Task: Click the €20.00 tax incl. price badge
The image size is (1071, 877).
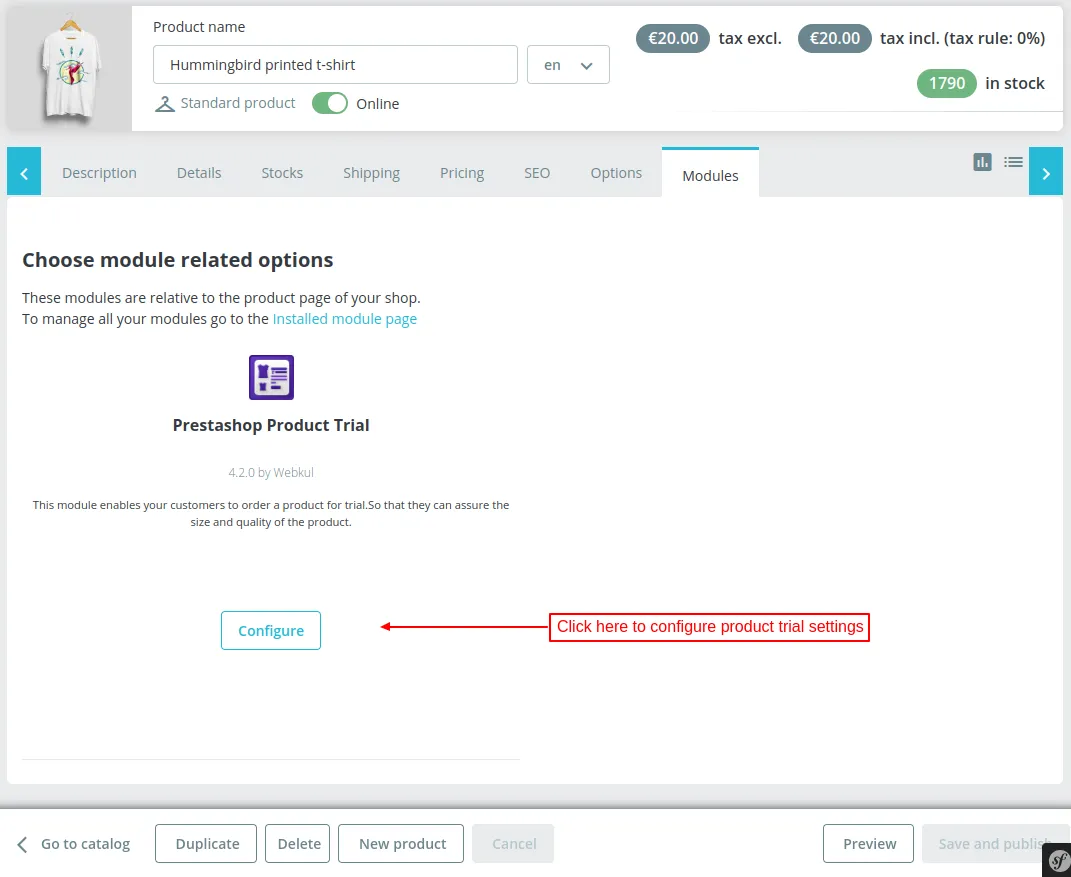Action: [x=835, y=38]
